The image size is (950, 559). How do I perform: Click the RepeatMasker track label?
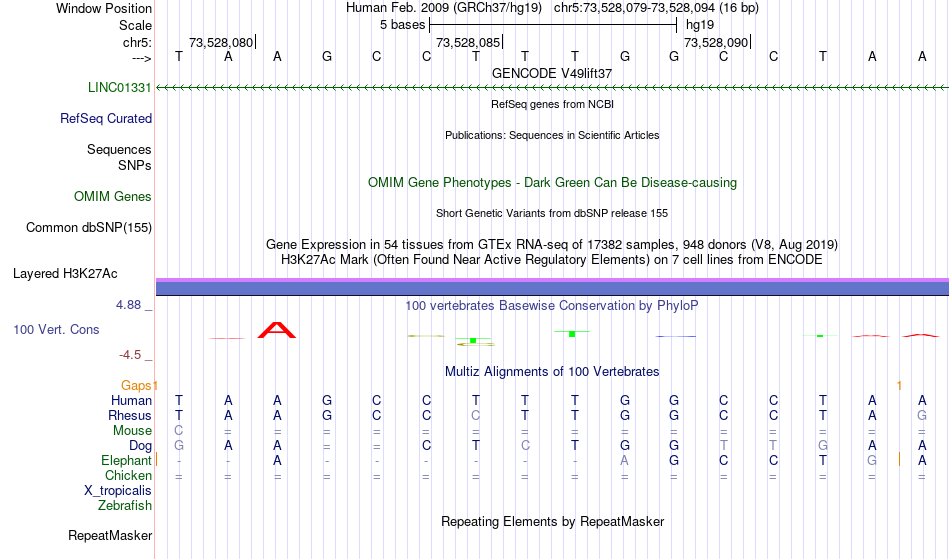click(x=110, y=535)
